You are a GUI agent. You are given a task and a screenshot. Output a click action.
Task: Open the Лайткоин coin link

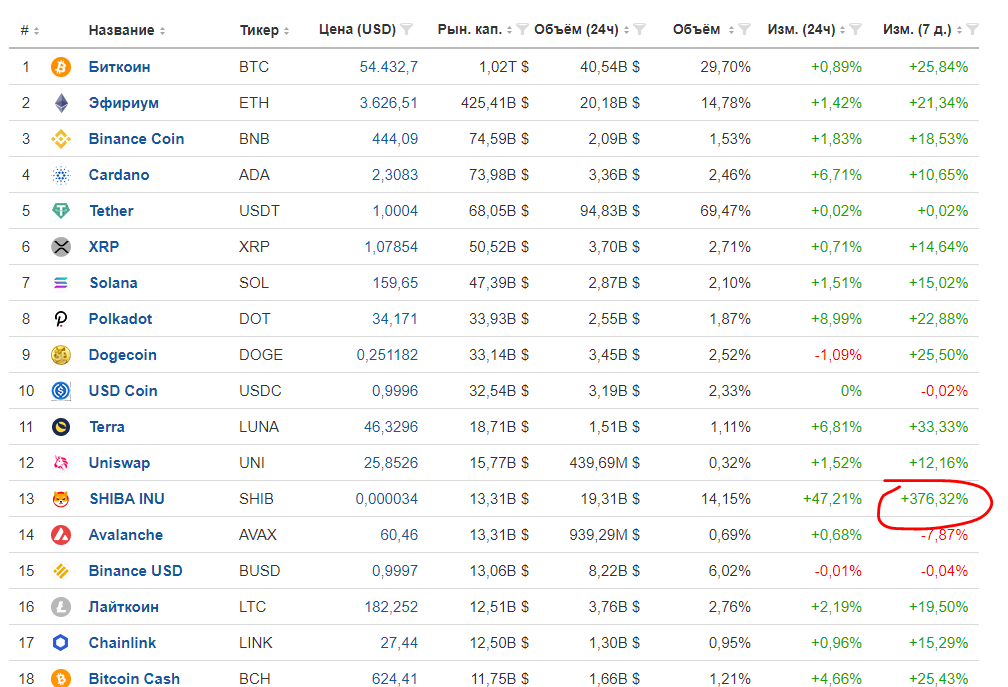[x=123, y=607]
